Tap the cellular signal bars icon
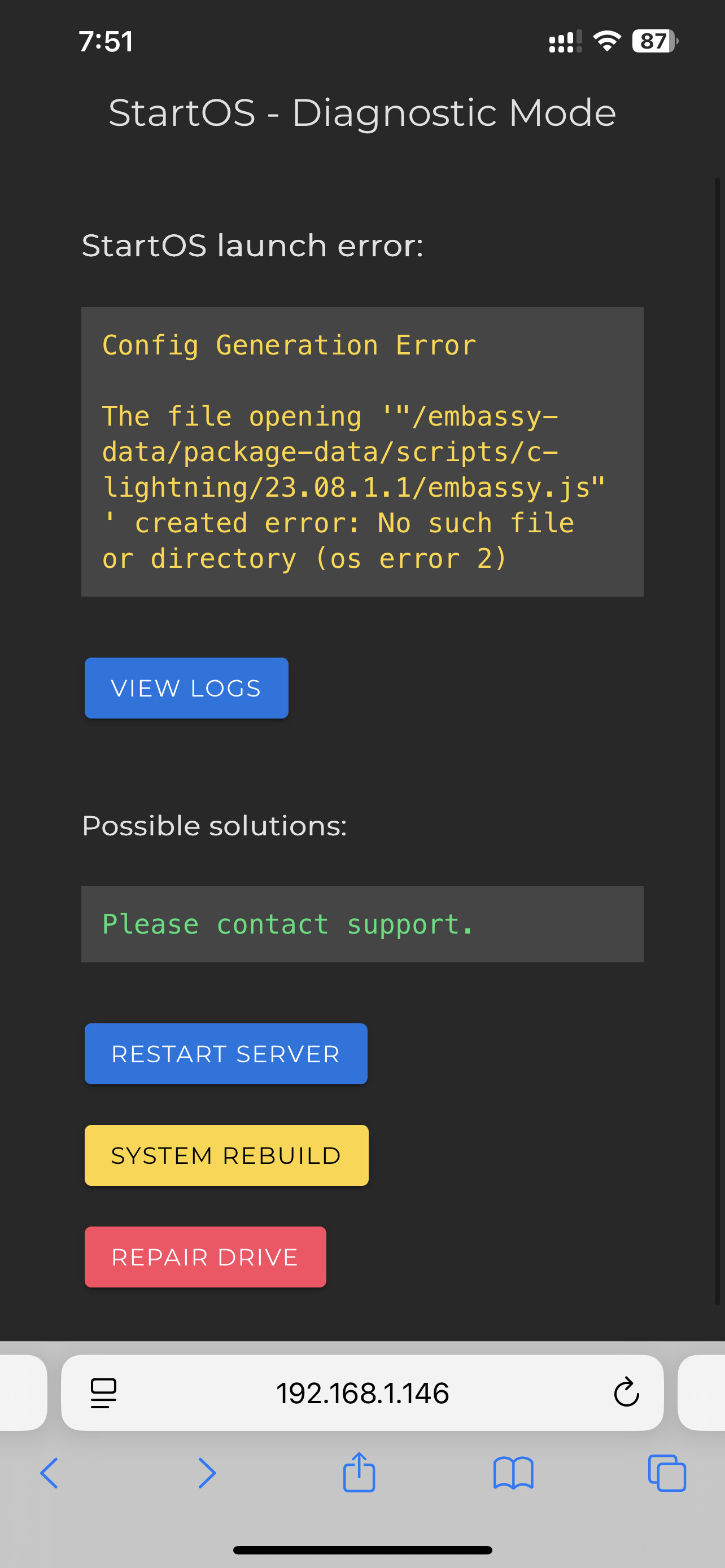This screenshot has width=725, height=1568. pos(565,41)
